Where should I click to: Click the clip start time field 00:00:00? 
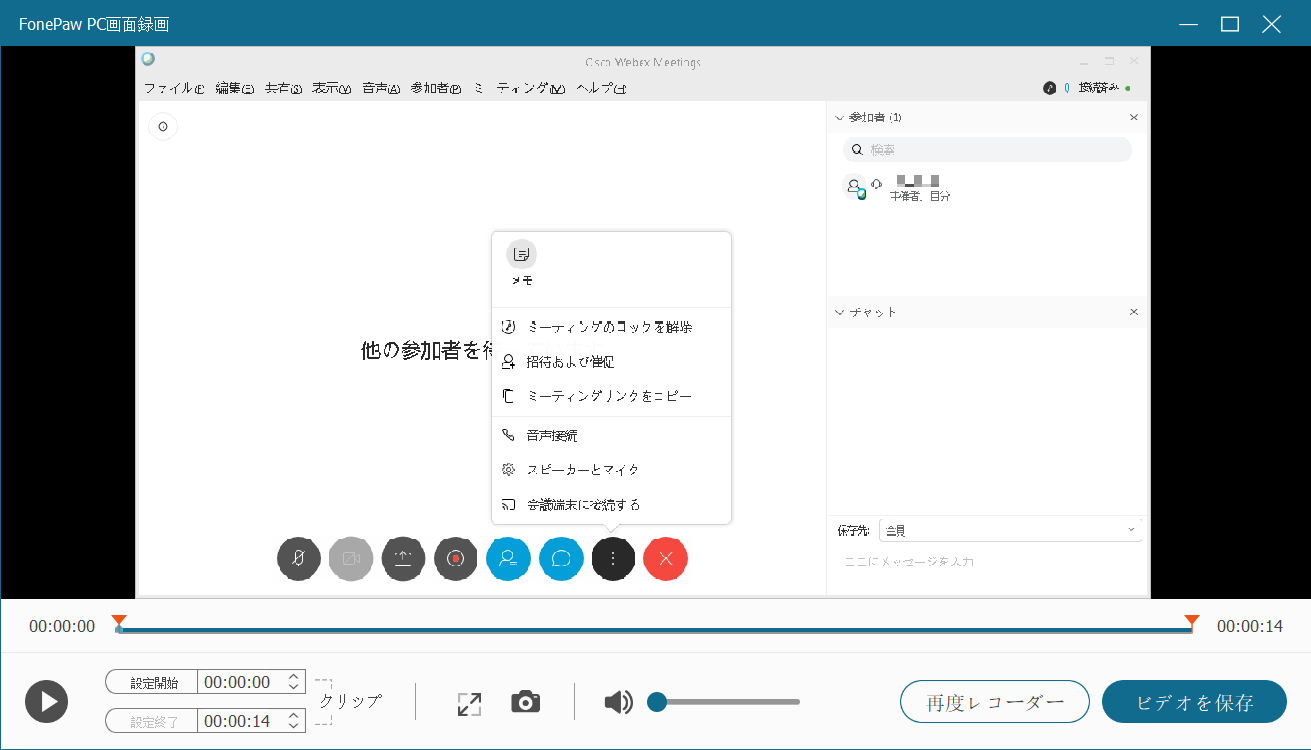[x=238, y=682]
